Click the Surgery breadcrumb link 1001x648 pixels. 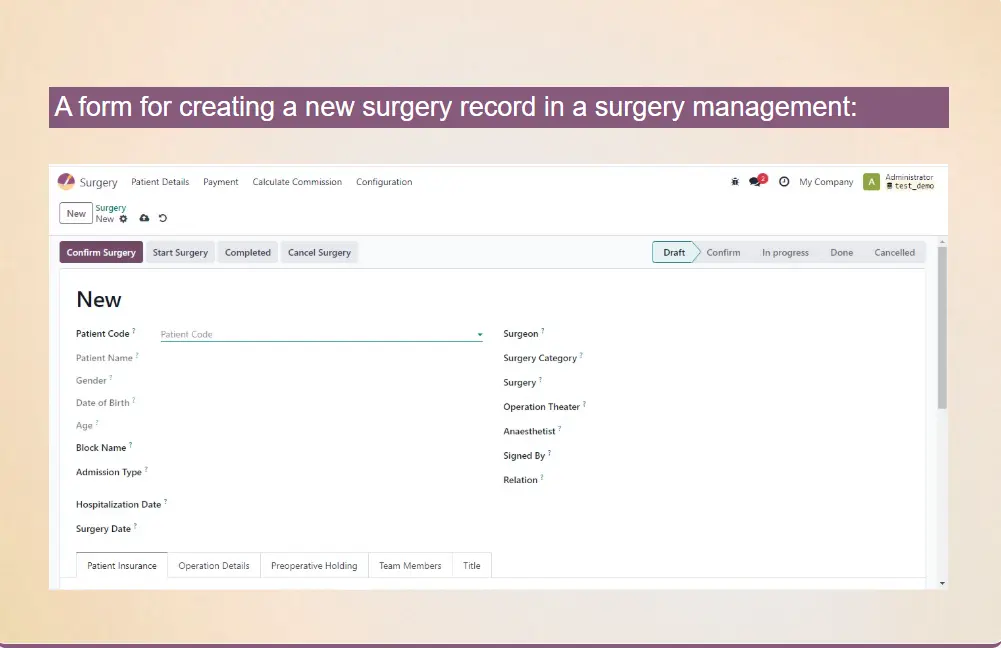click(x=111, y=208)
